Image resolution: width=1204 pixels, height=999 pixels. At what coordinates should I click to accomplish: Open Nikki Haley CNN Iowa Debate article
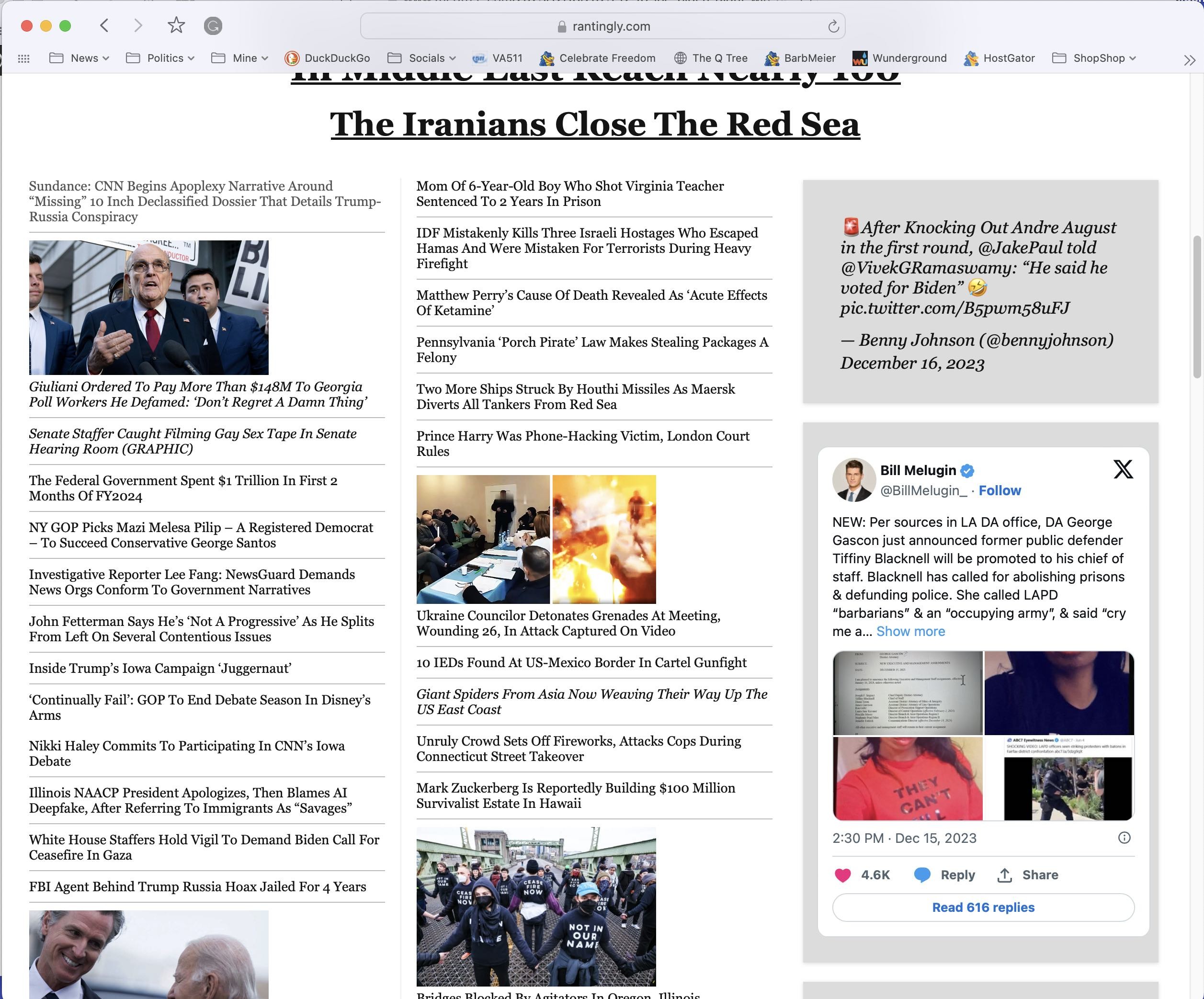tap(187, 753)
